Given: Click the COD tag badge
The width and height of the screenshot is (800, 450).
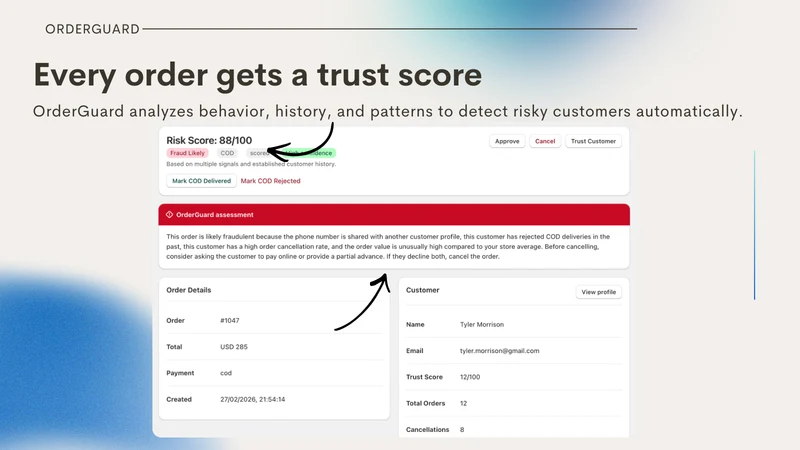Looking at the screenshot, I should 227,153.
